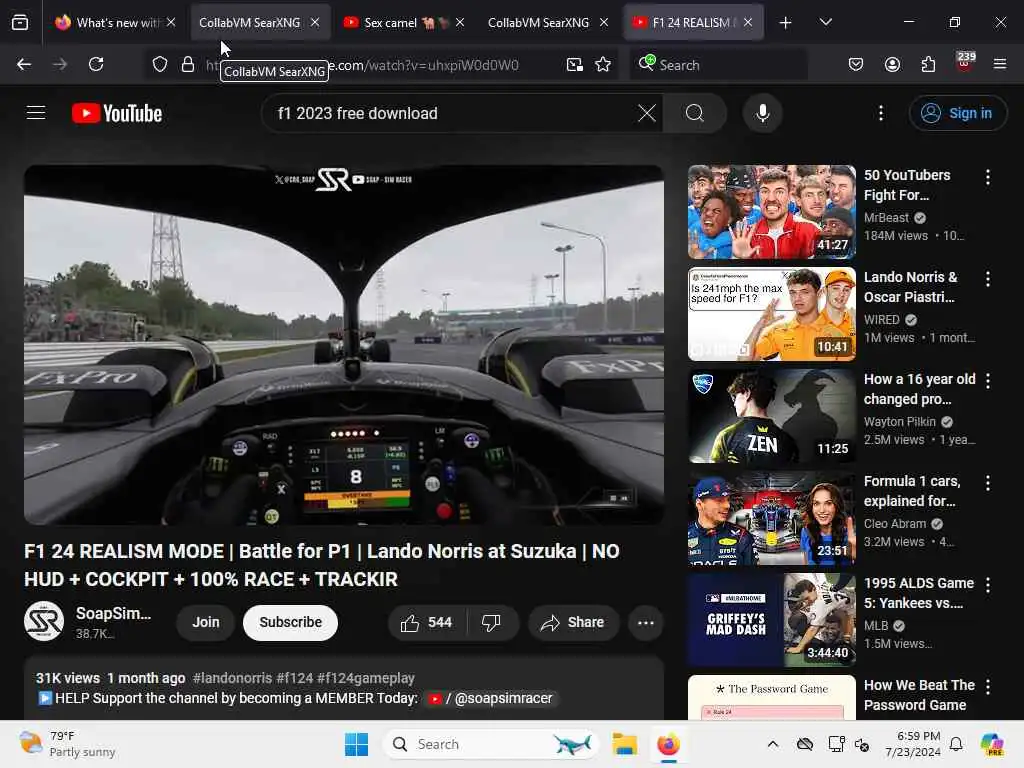The height and width of the screenshot is (768, 1024).
Task: Close the F1 24 REALISM tab
Action: (x=748, y=22)
